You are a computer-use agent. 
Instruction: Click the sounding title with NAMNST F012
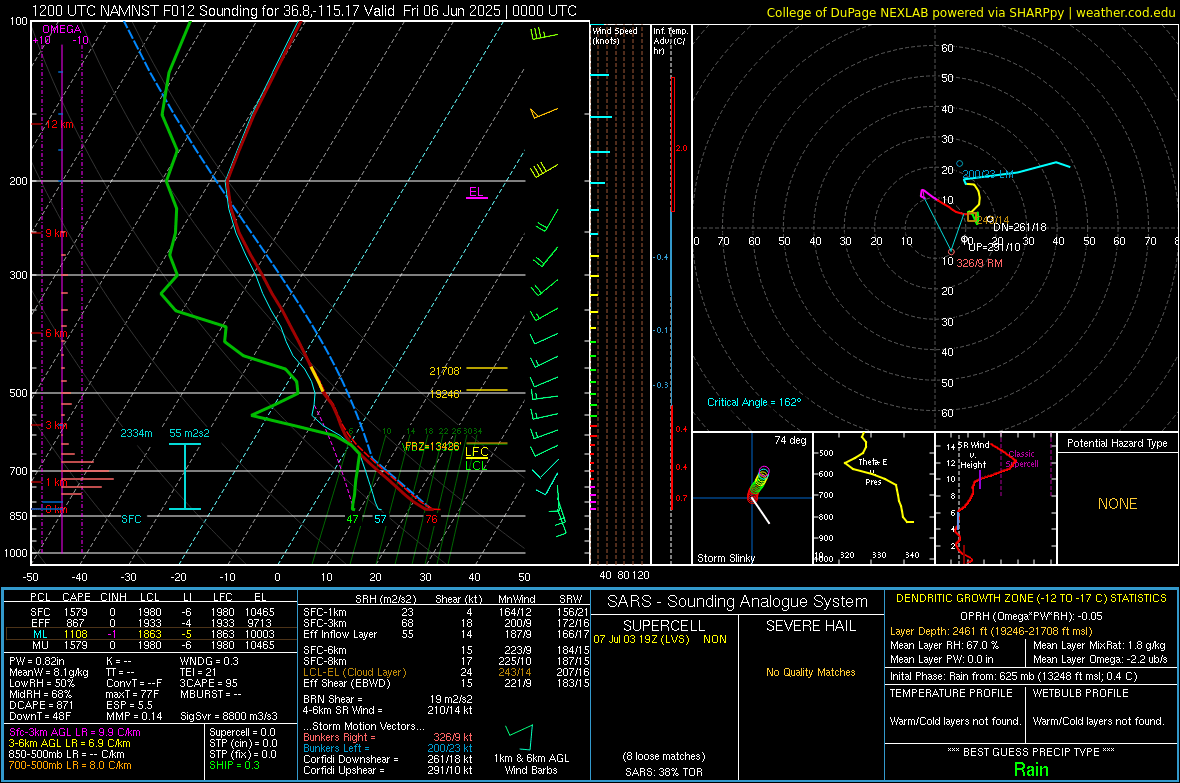pos(304,11)
